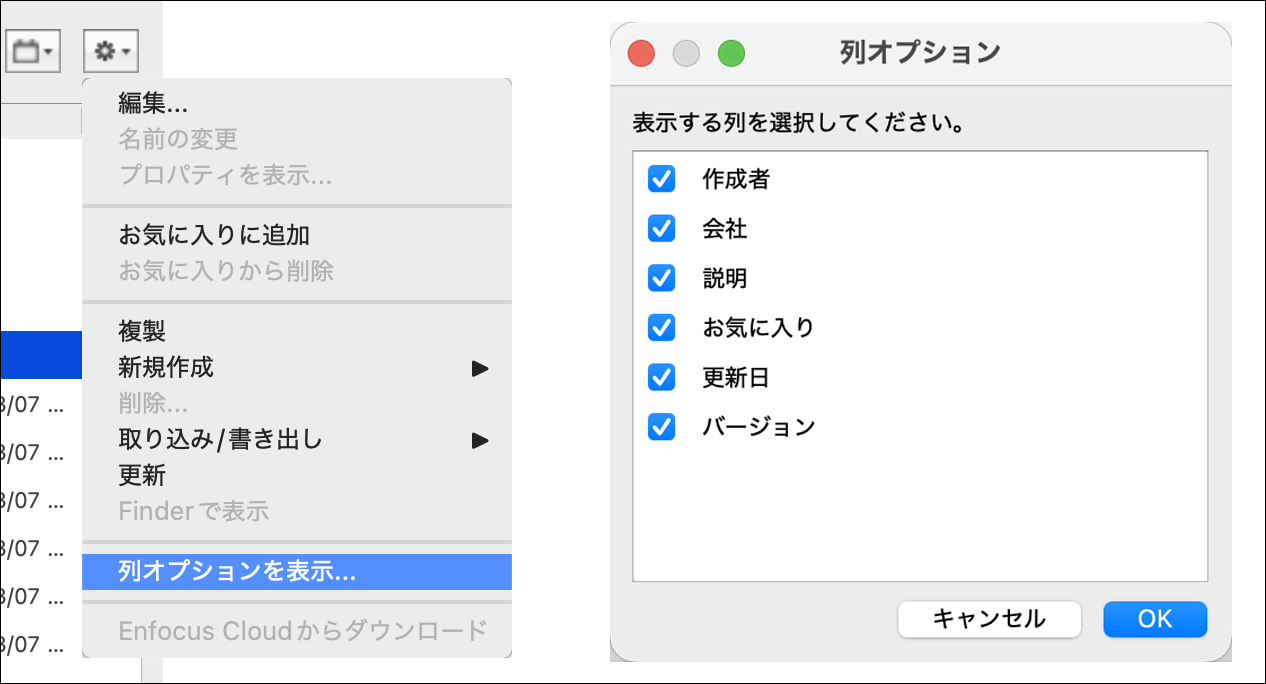
Task: Toggle the 更新日 column checkbox
Action: pyautogui.click(x=662, y=377)
